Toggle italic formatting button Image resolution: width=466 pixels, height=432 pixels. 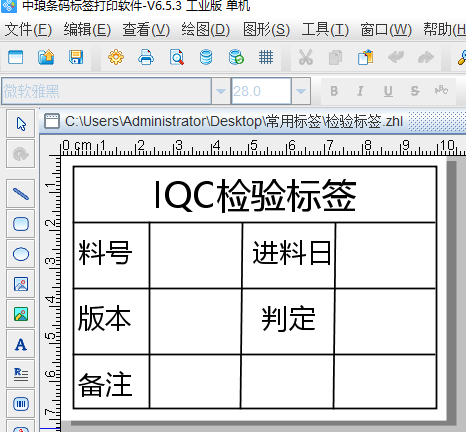360,91
